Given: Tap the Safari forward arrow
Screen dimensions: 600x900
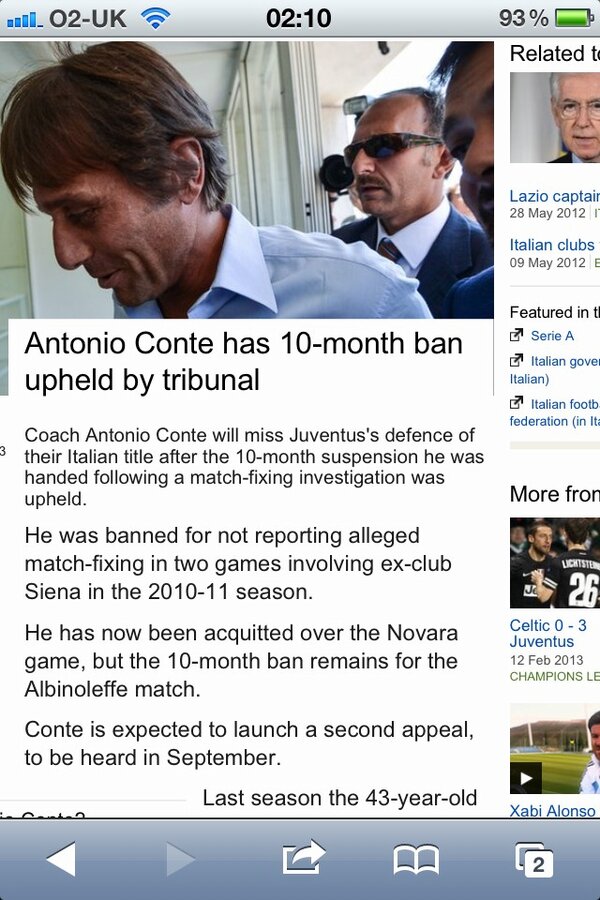Looking at the screenshot, I should pos(180,859).
